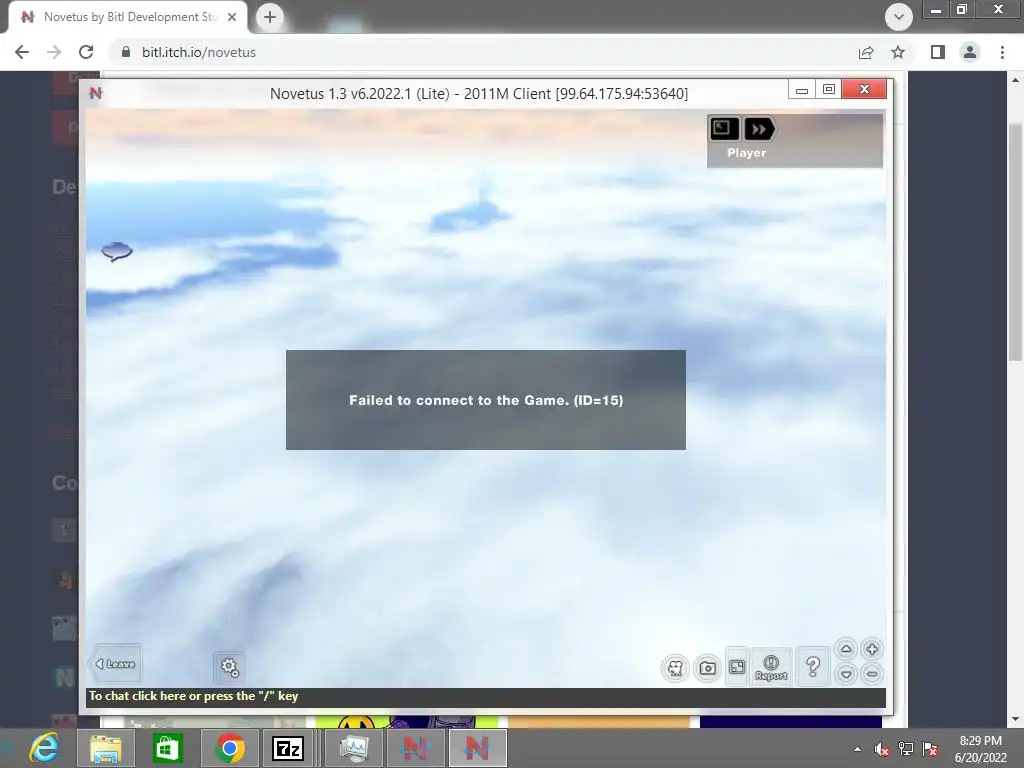The height and width of the screenshot is (768, 1024).
Task: Open the green Store app in taskbar
Action: (167, 748)
